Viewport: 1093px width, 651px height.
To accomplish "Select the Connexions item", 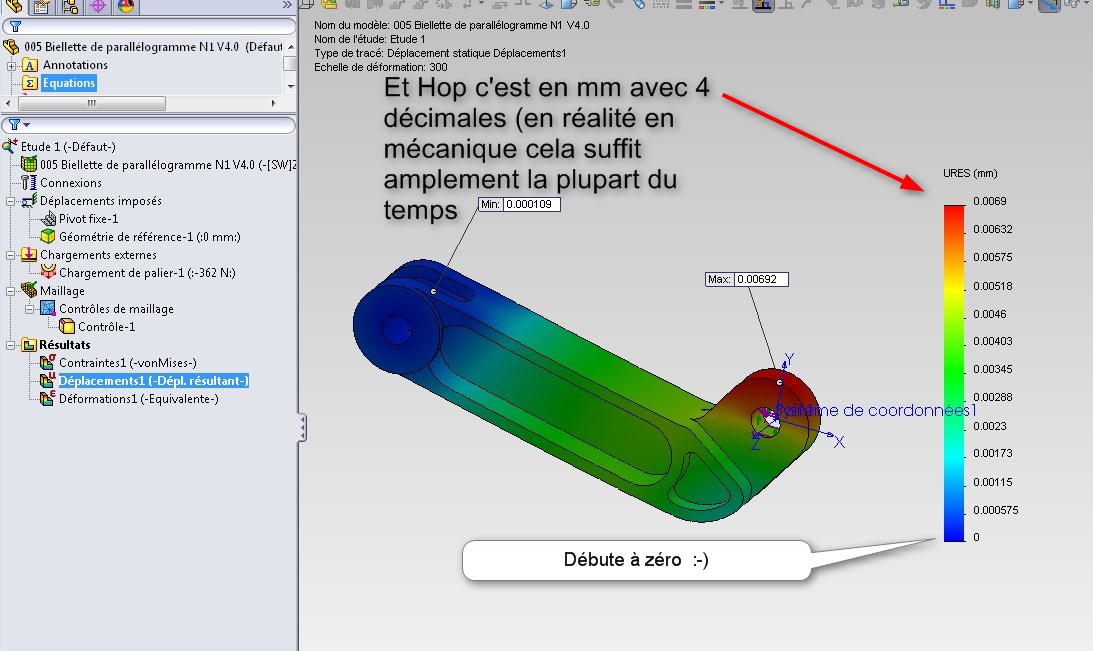I will (x=70, y=183).
